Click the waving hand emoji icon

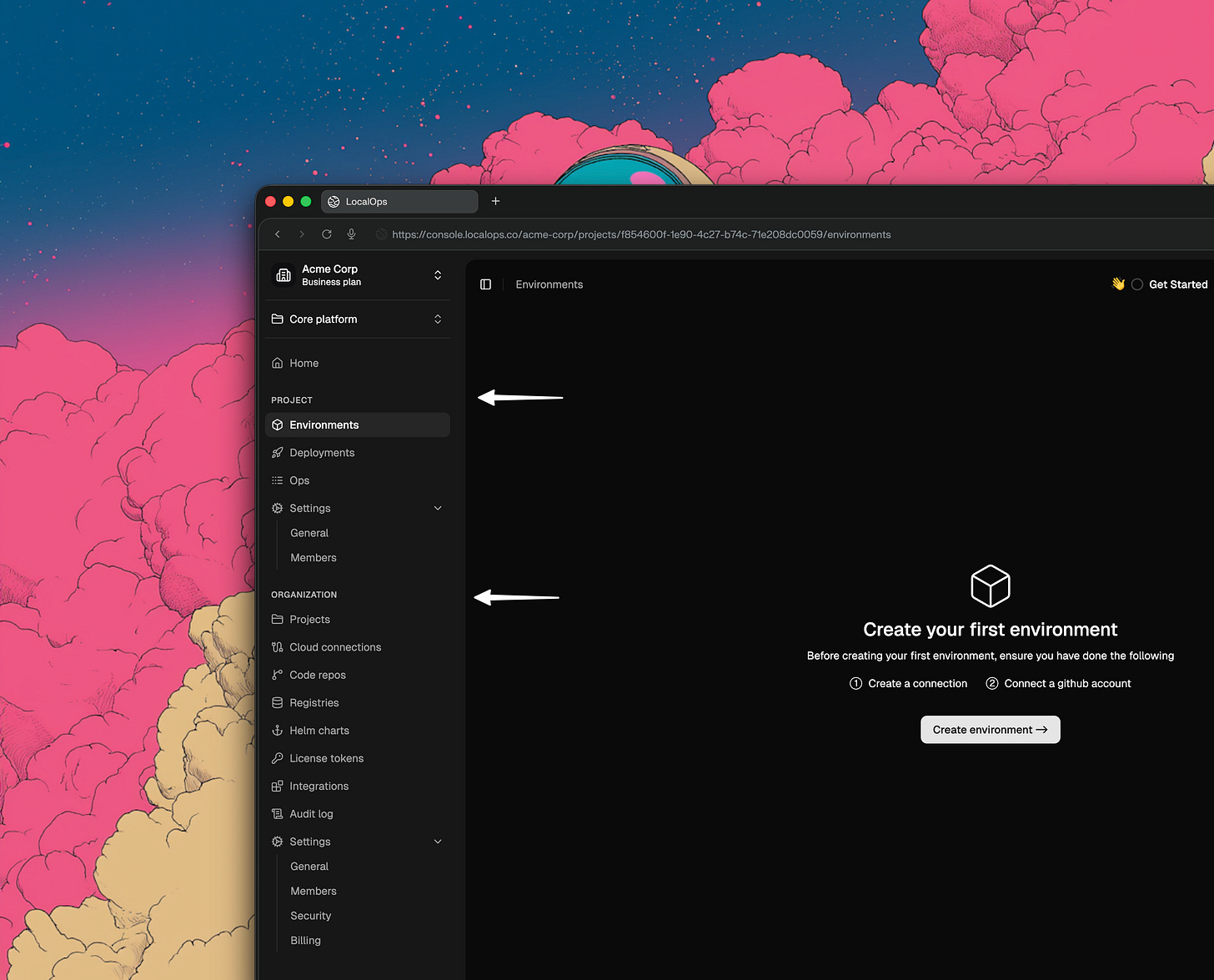[x=1119, y=284]
